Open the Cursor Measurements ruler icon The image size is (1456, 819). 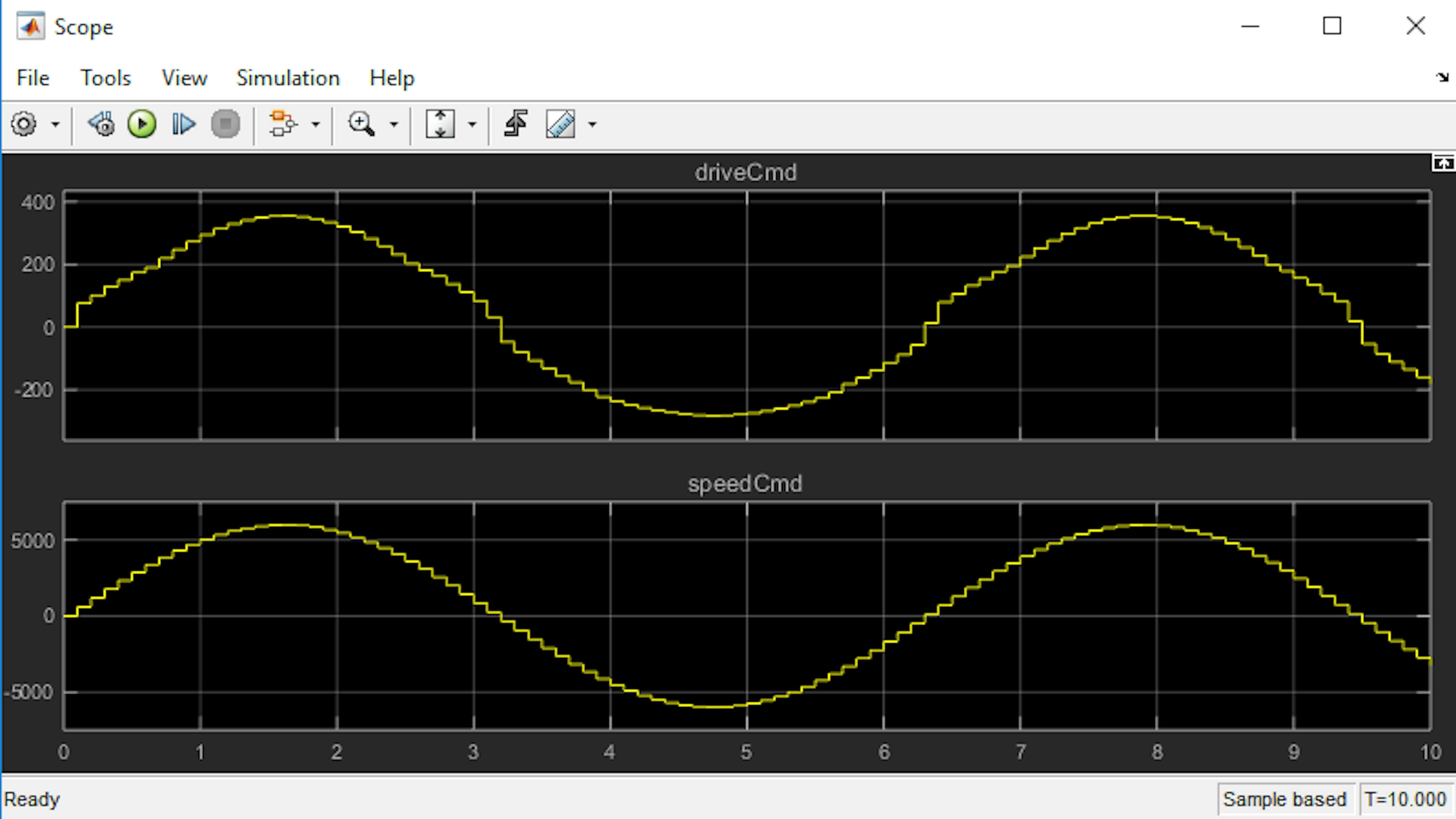pyautogui.click(x=561, y=124)
